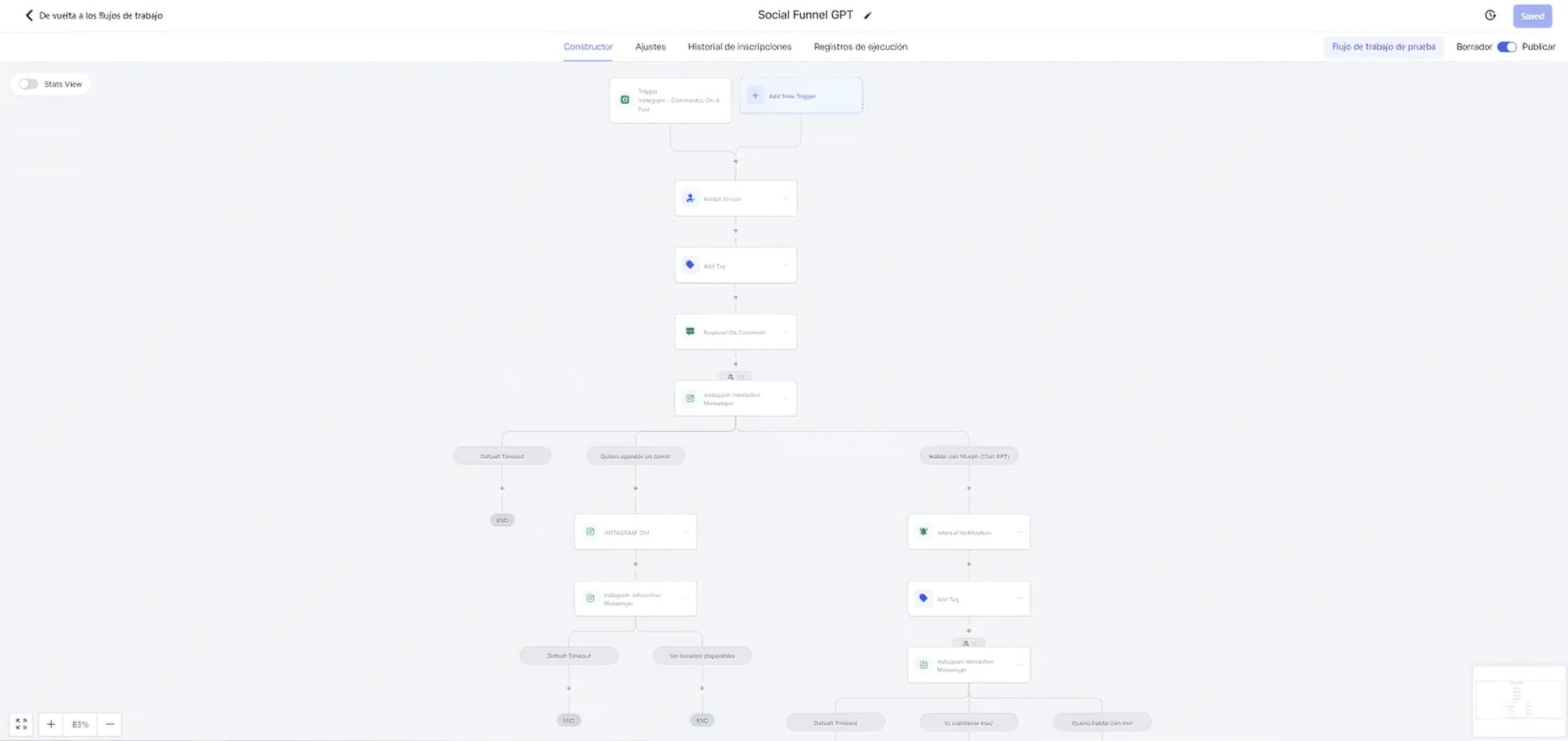Open three-dot menu on INSTAGRAM DM node
Image resolution: width=1568 pixels, height=741 pixels.
pyautogui.click(x=686, y=532)
